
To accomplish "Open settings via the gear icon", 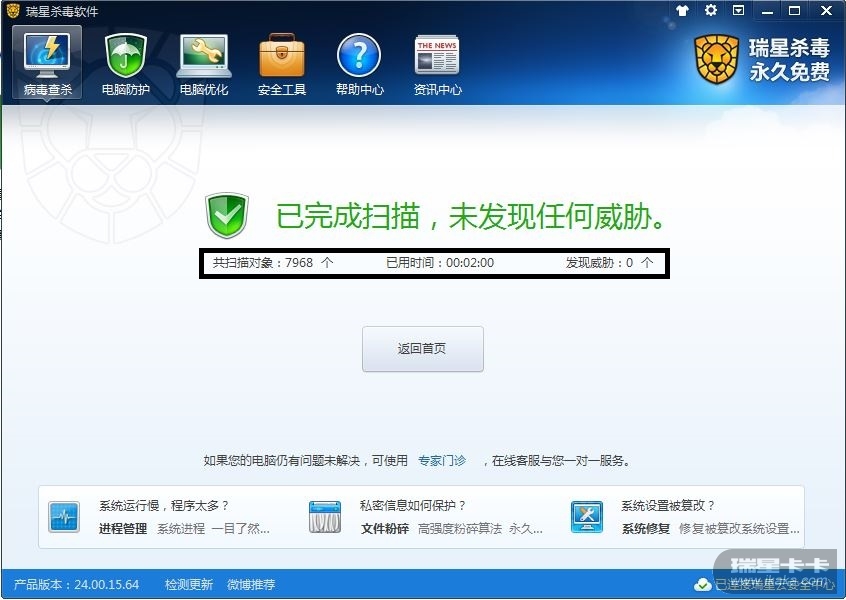I will 711,10.
